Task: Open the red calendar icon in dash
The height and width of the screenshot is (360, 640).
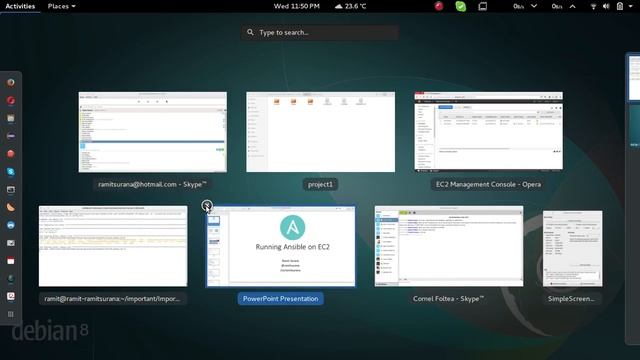Action: (11, 260)
